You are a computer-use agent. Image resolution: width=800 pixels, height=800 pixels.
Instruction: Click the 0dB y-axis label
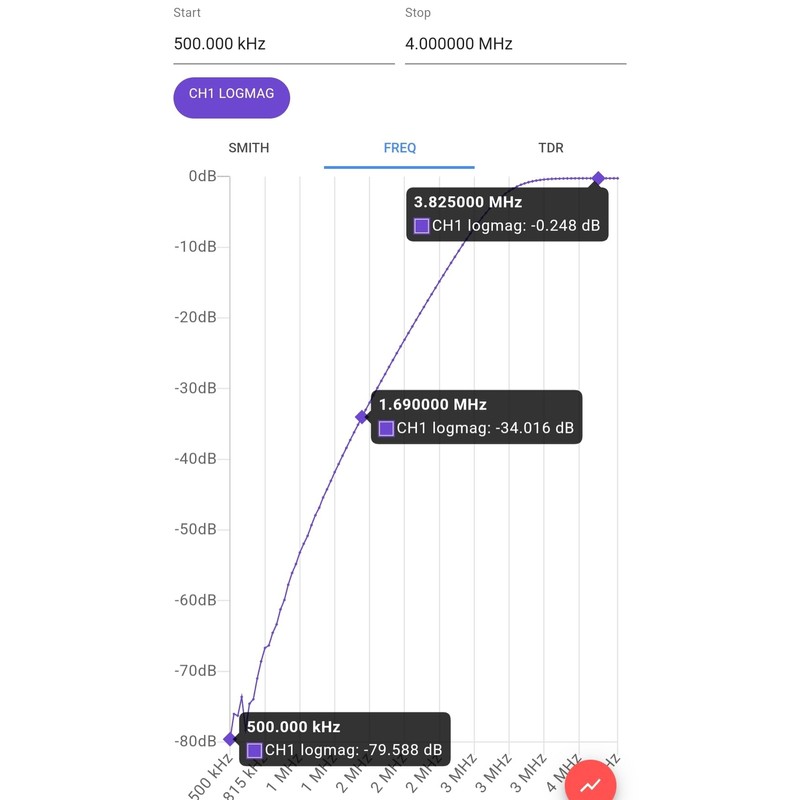(203, 176)
